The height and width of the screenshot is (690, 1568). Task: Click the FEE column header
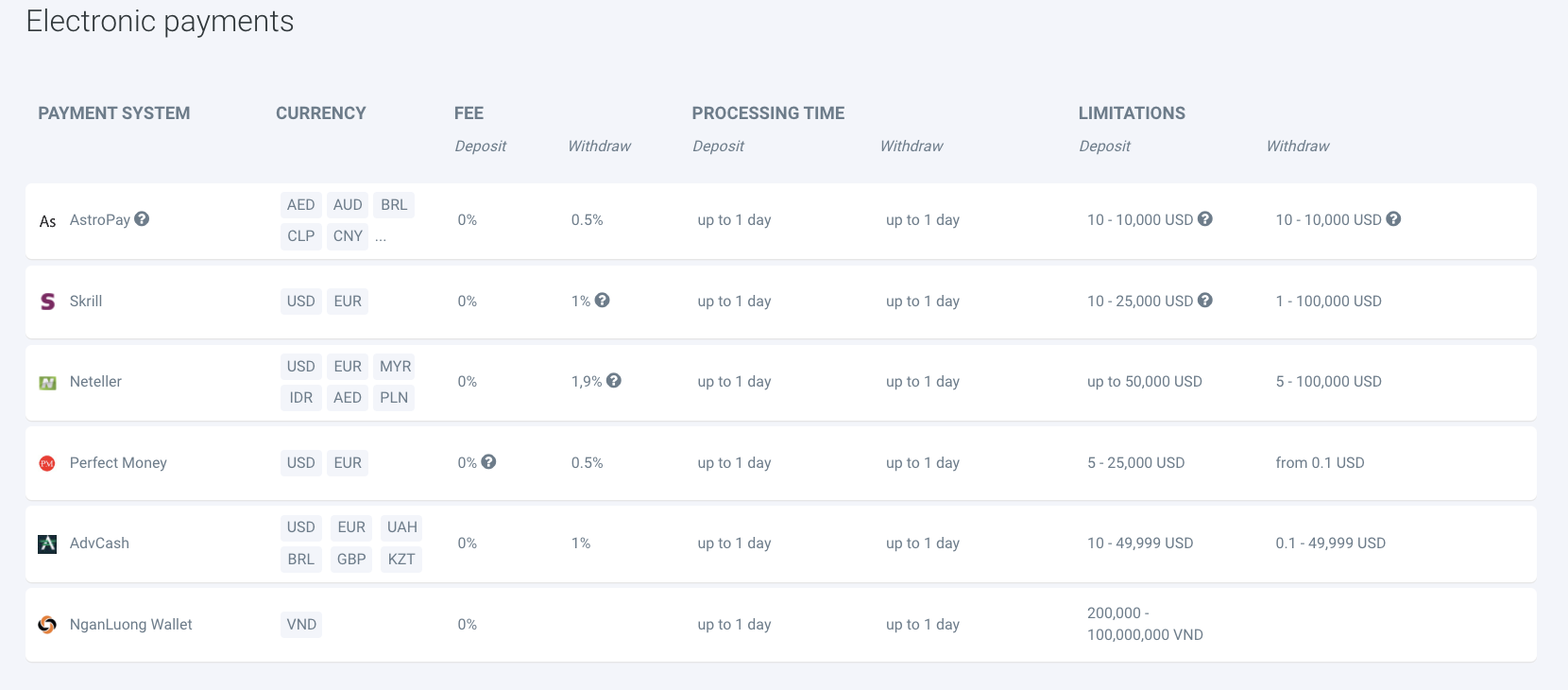coord(469,113)
